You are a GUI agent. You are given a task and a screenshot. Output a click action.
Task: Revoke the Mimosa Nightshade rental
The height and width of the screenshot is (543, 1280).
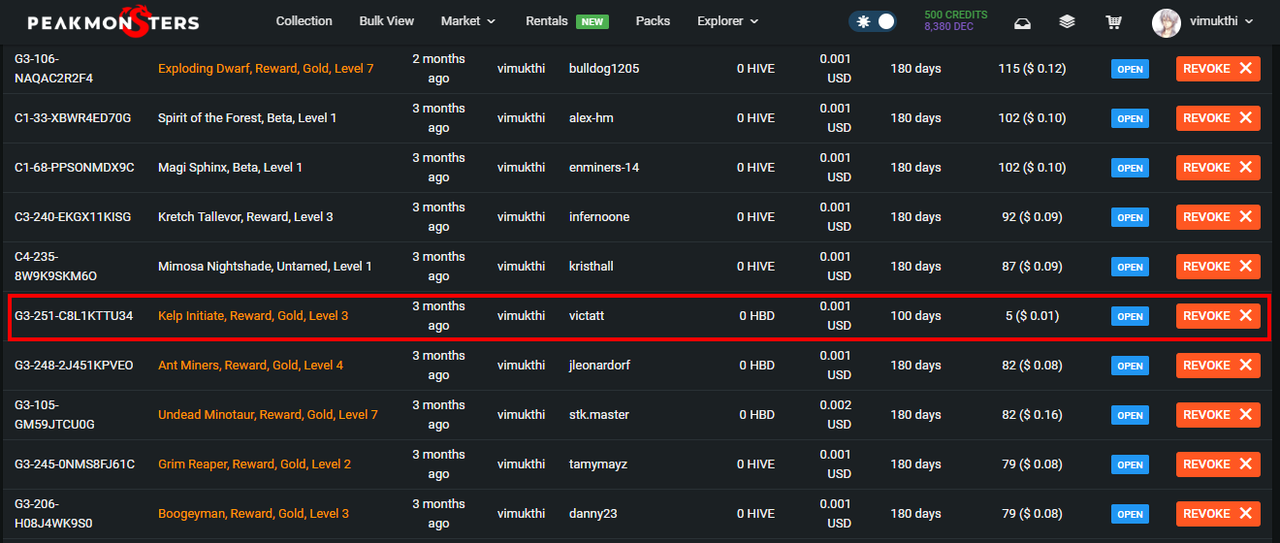coord(1218,266)
